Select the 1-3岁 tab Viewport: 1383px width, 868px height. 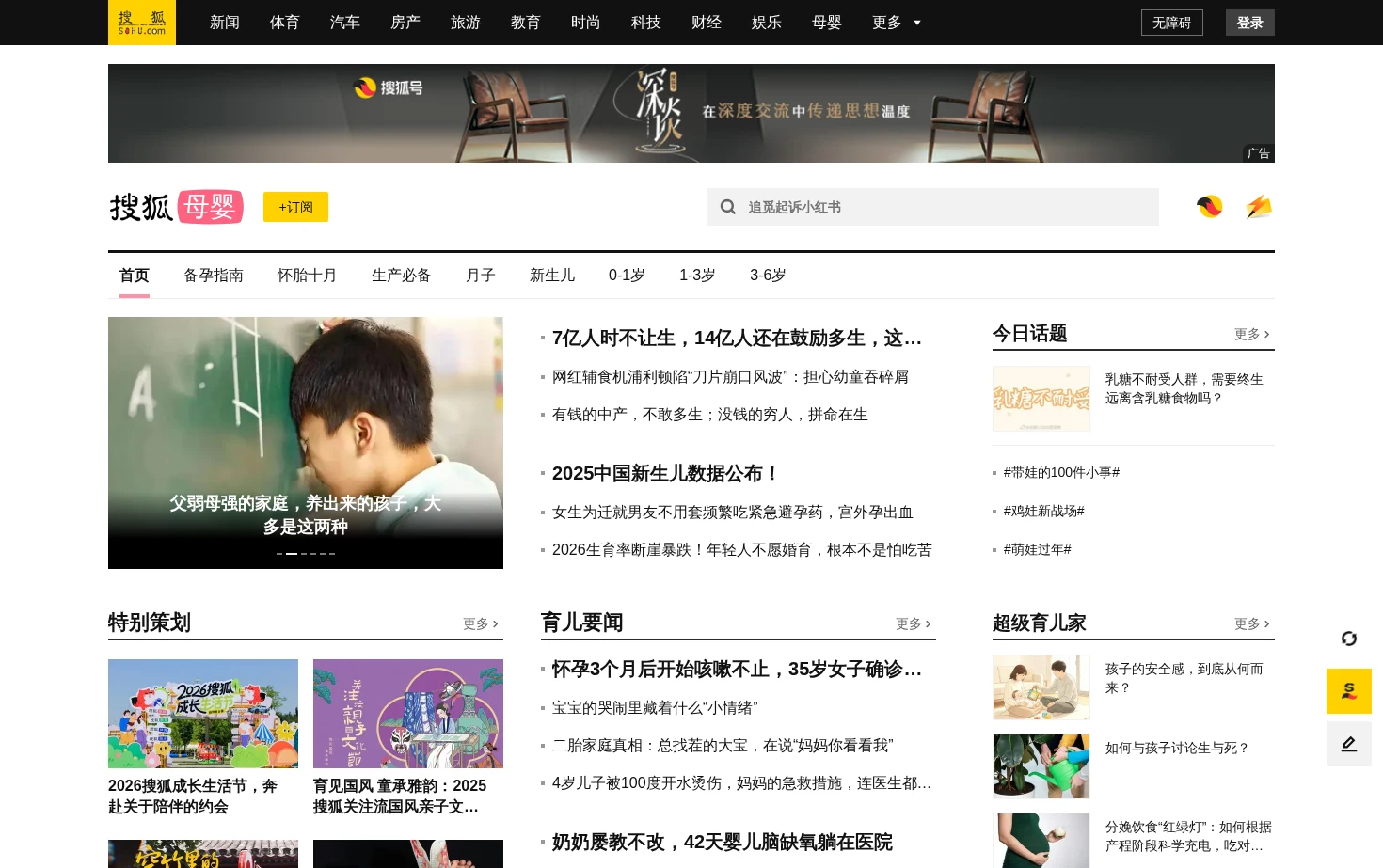(x=697, y=276)
